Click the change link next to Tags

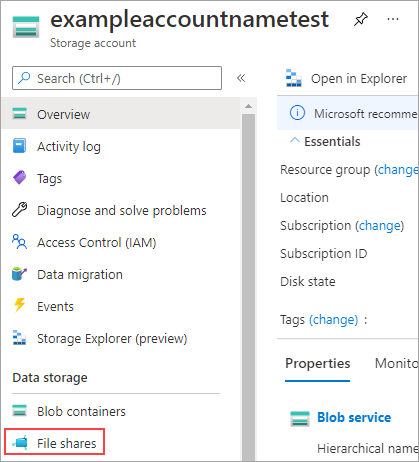tap(334, 320)
